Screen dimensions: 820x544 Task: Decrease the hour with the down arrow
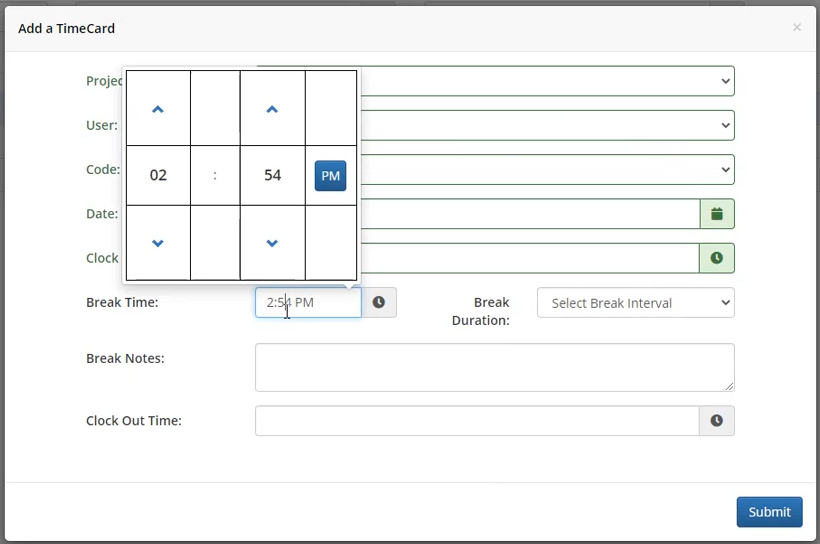click(157, 243)
